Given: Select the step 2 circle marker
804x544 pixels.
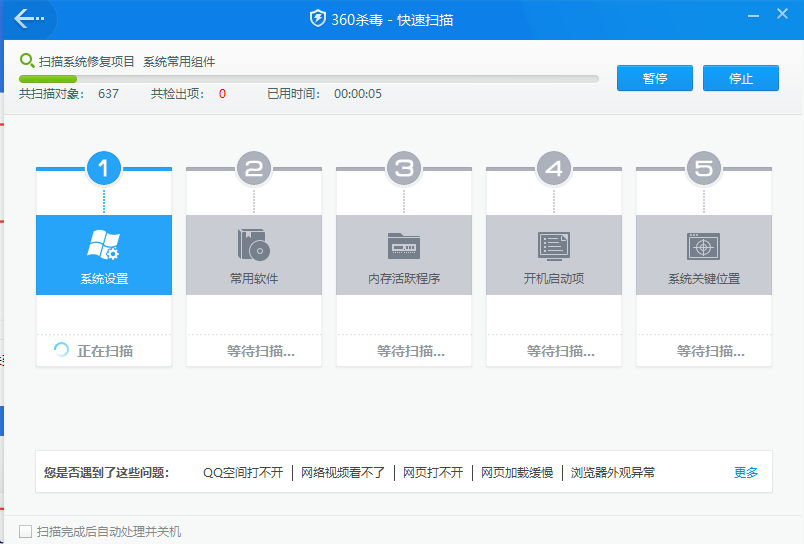Looking at the screenshot, I should point(253,169).
